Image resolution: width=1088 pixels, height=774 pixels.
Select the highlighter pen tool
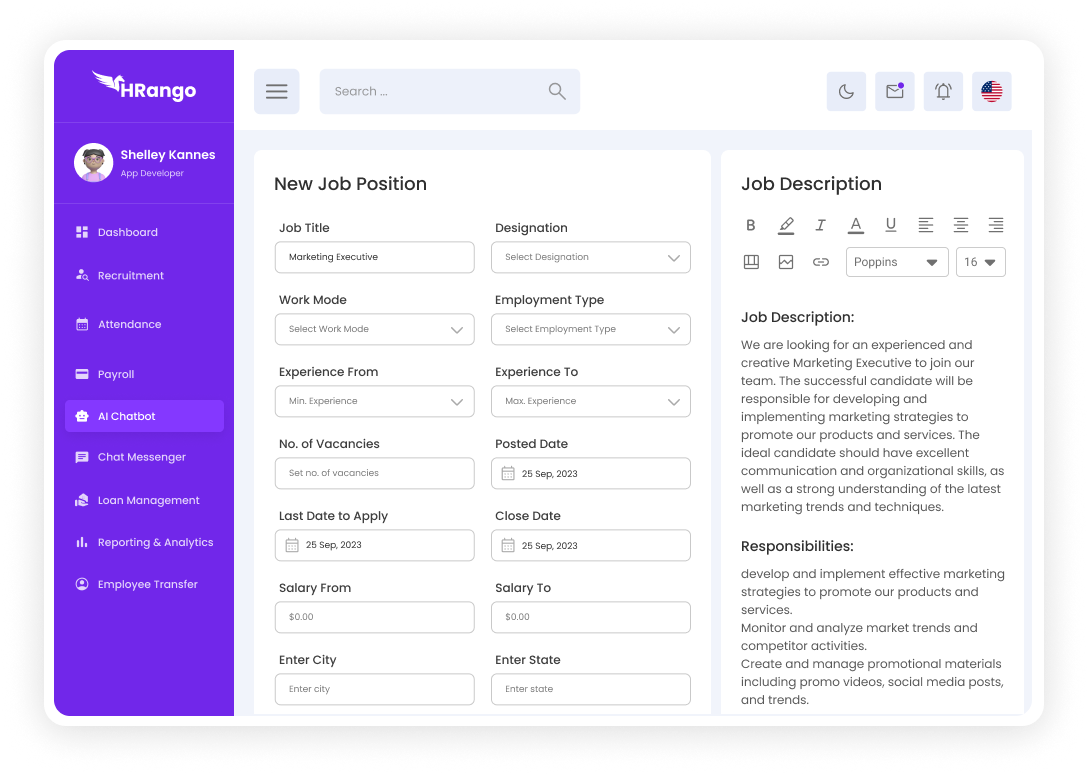pos(786,225)
